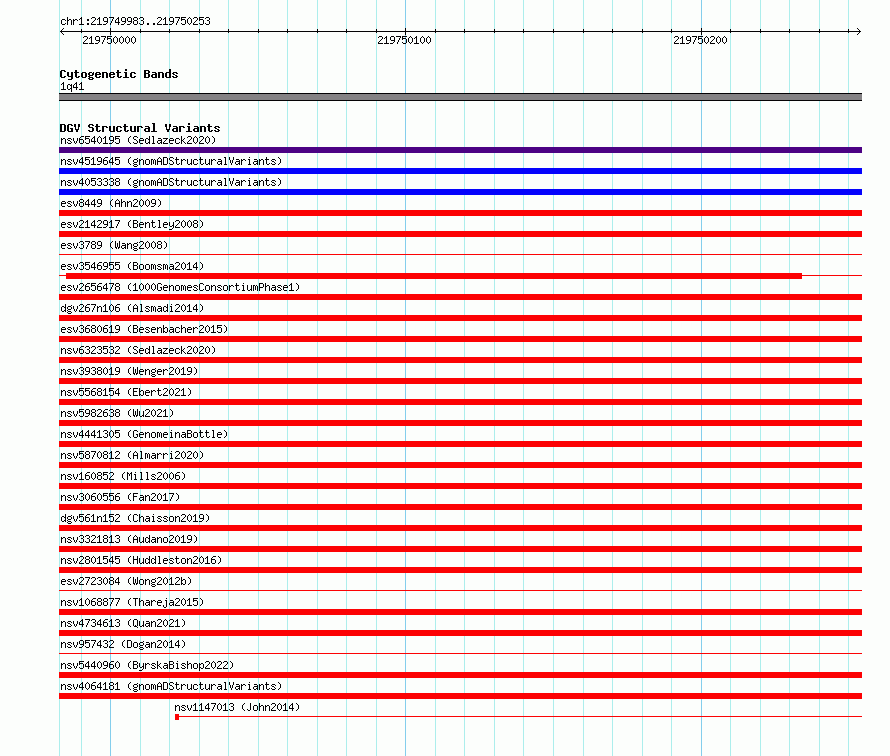Click ruler position 219750000

click(110, 40)
